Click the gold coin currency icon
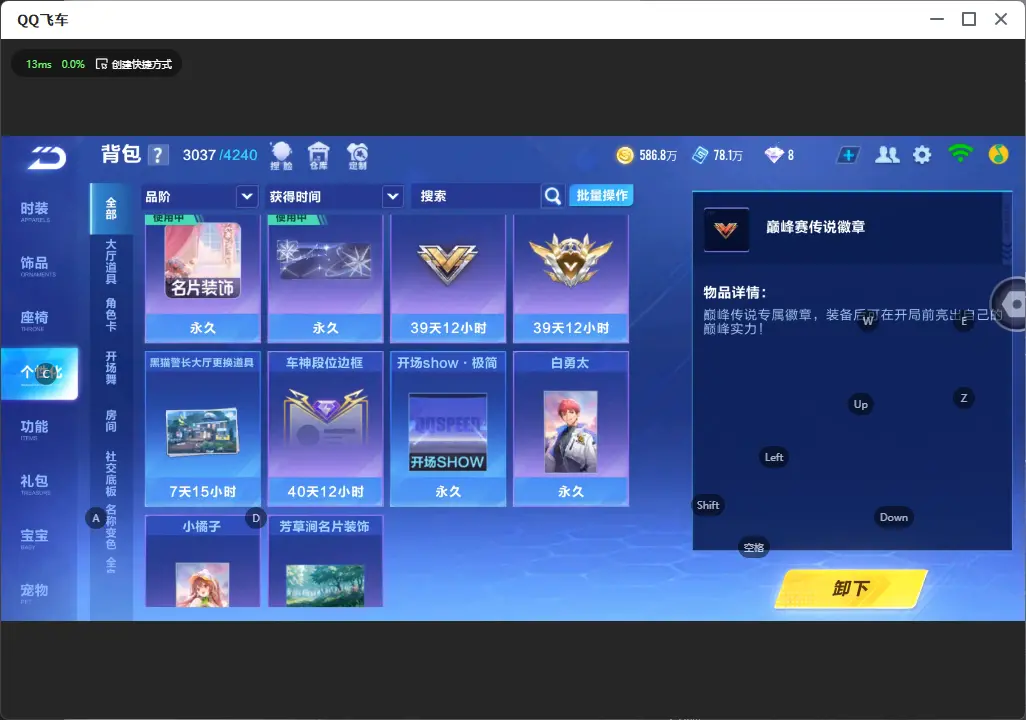 pos(625,155)
